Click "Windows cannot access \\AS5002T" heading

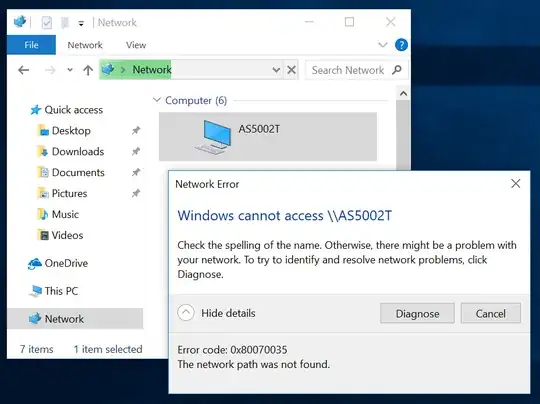click(284, 216)
